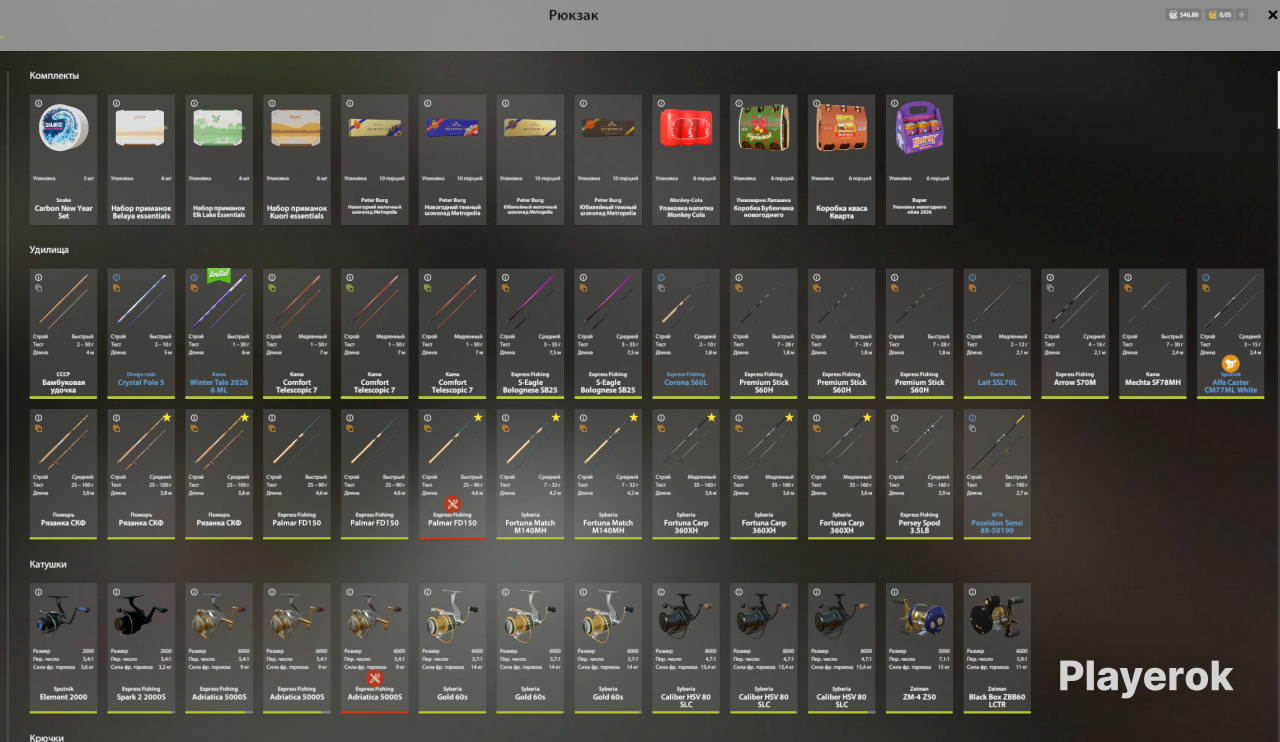
Task: Open info icon on Element 2000 reel card
Action: [x=38, y=591]
